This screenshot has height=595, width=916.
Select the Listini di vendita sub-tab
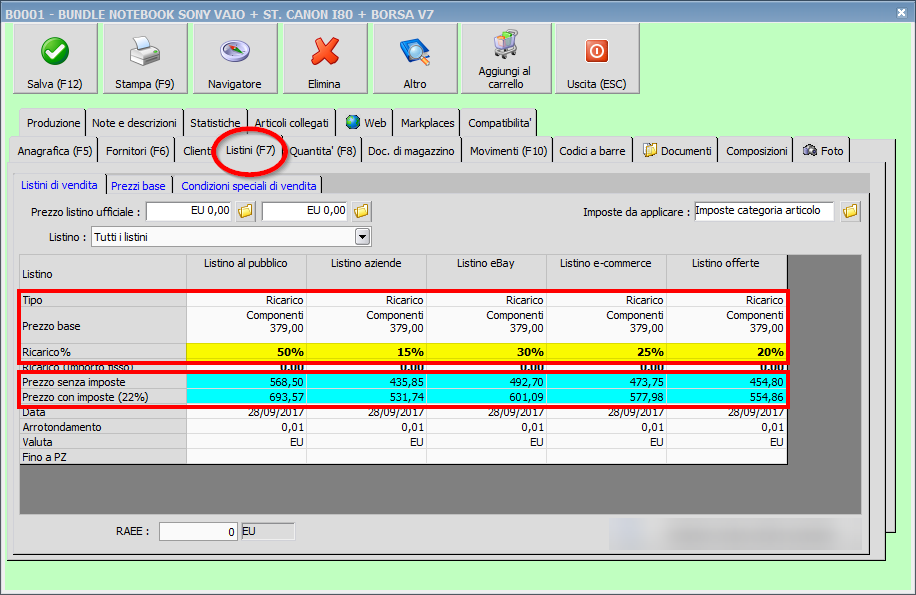pyautogui.click(x=59, y=185)
